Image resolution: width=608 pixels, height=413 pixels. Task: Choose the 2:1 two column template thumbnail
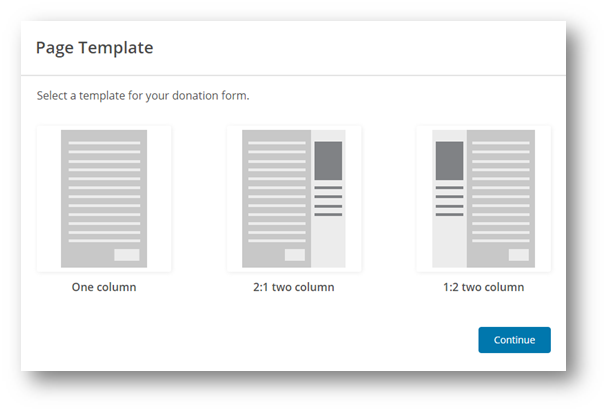(294, 199)
